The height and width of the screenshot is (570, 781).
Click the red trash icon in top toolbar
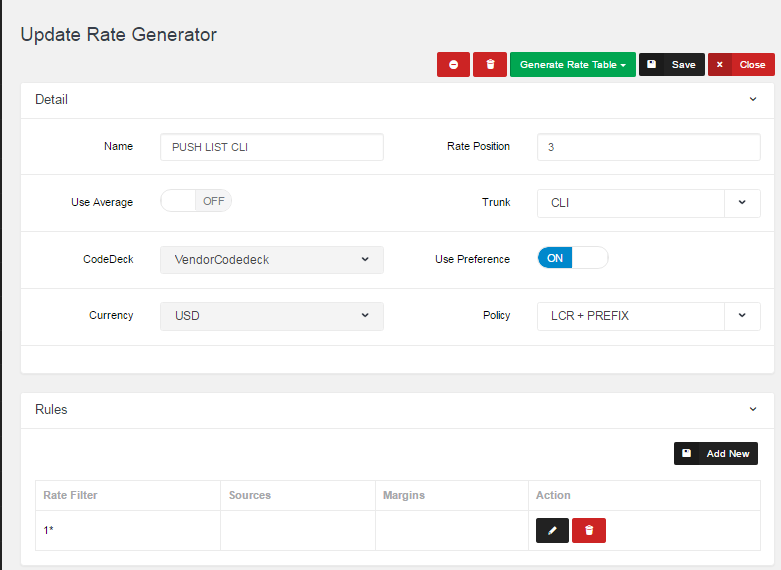click(x=489, y=65)
